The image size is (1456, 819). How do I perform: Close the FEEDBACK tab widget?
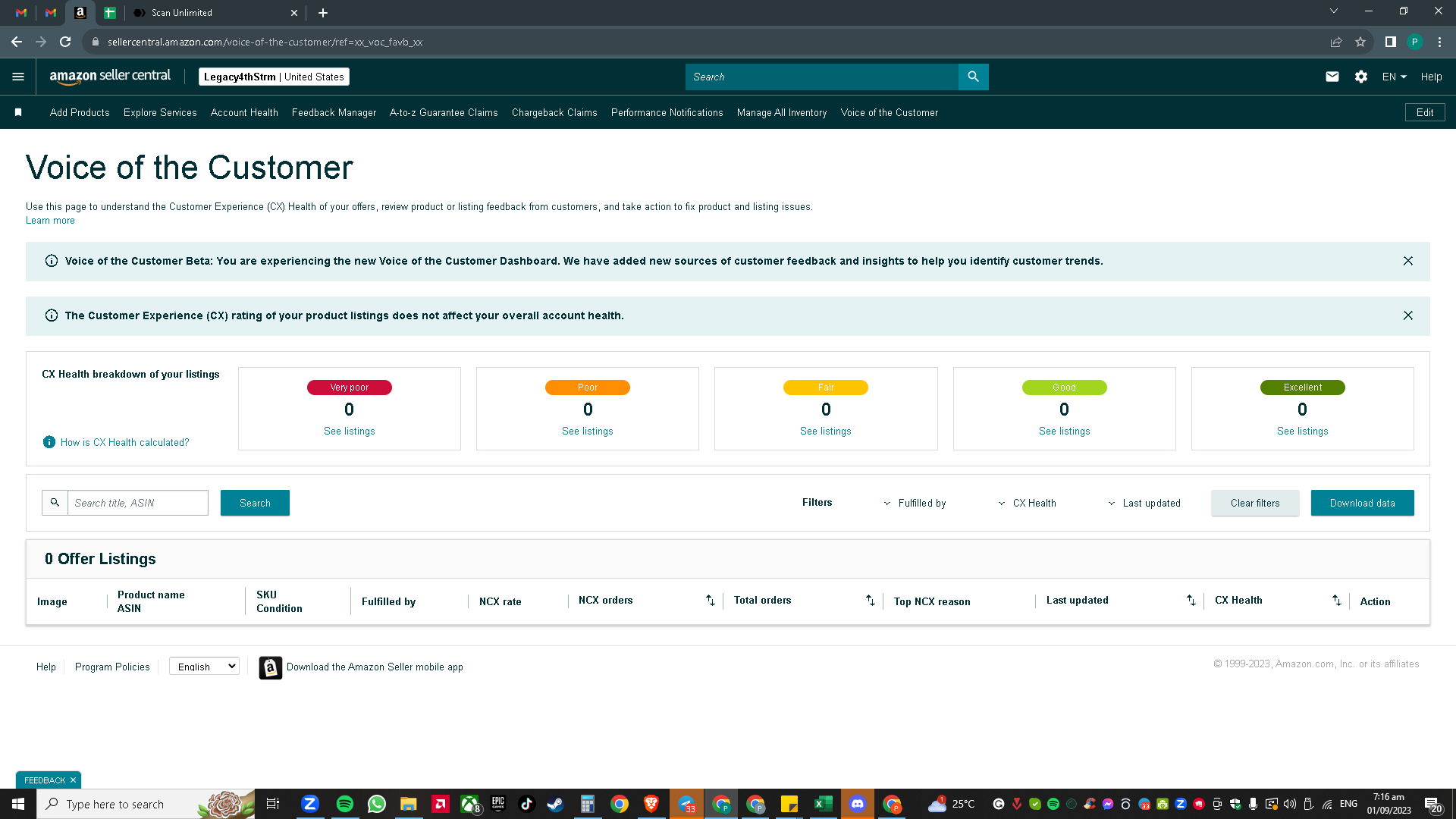pos(73,780)
